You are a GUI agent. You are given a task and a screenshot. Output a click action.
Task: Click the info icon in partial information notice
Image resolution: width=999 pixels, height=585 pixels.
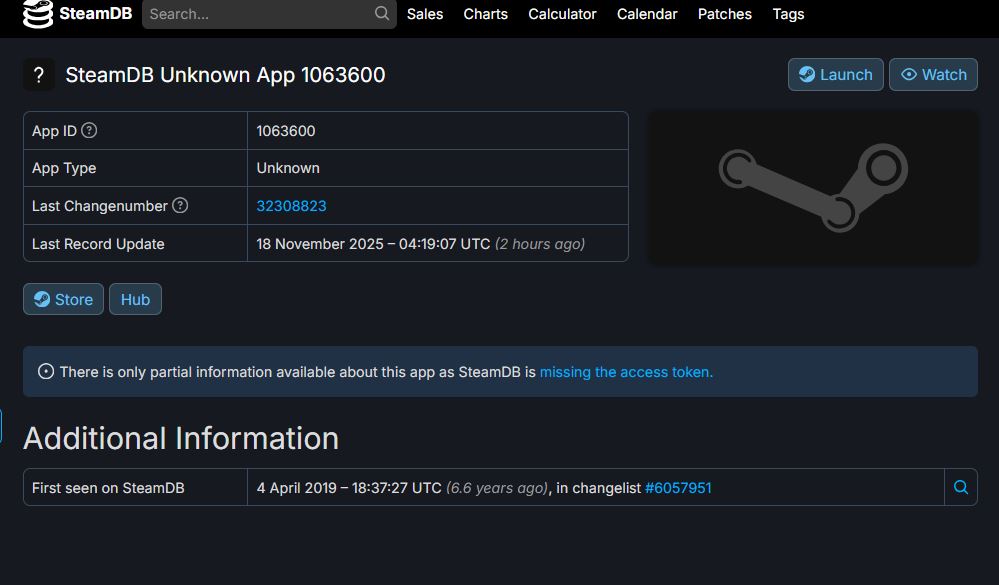point(46,372)
